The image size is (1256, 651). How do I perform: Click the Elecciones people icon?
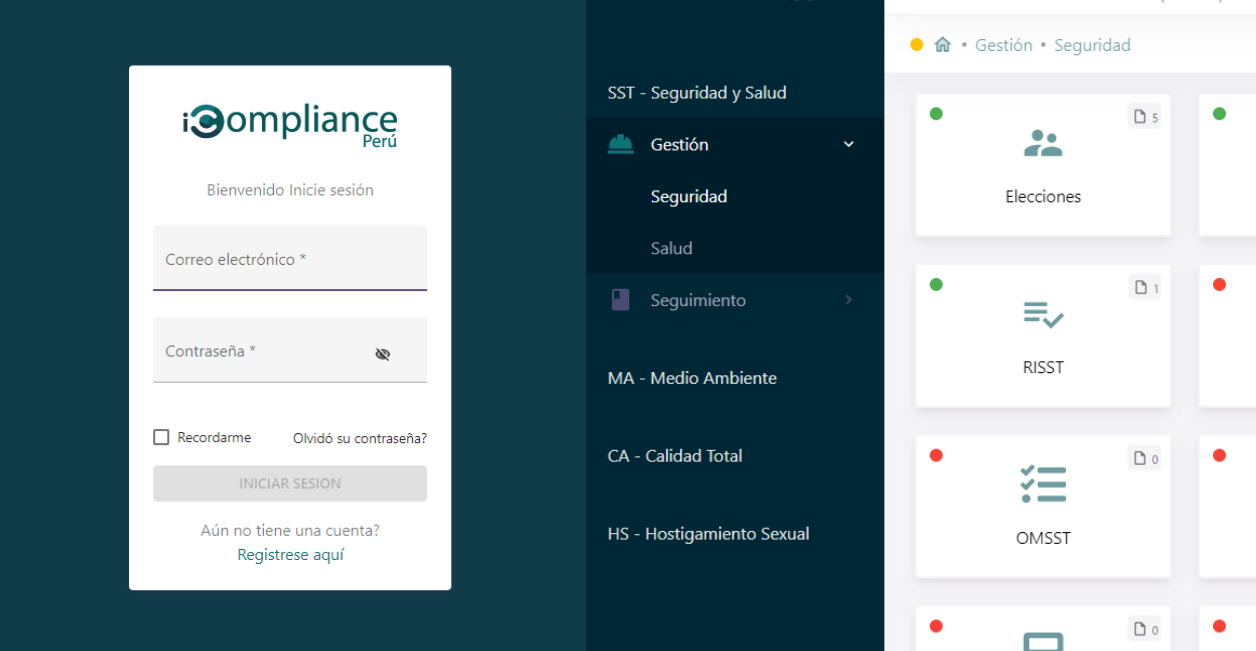pyautogui.click(x=1043, y=144)
